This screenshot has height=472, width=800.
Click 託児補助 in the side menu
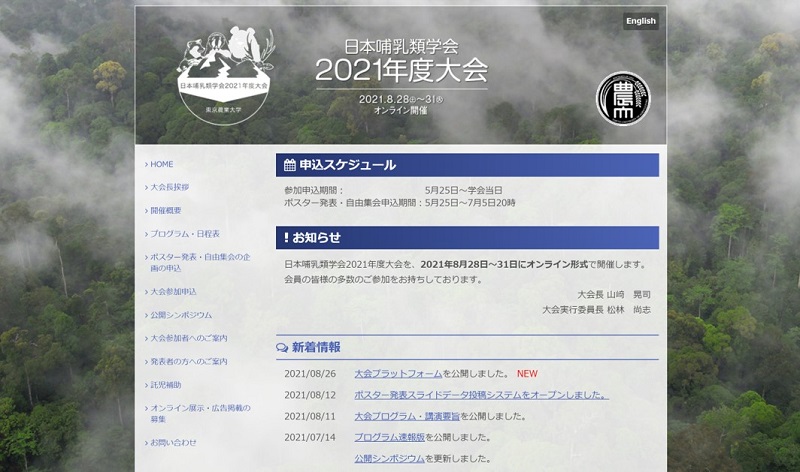coord(166,384)
